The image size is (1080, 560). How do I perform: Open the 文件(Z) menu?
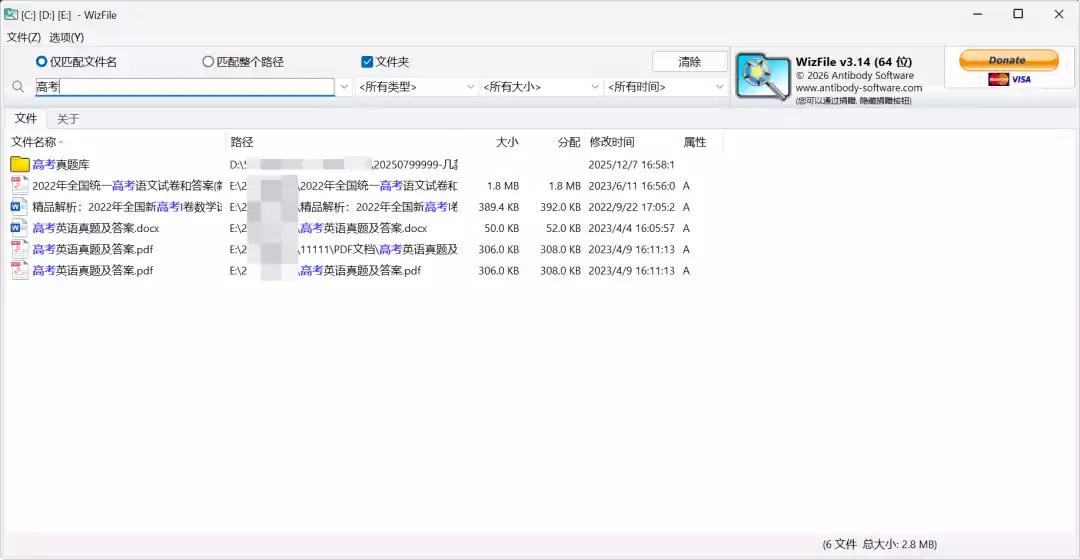coord(23,37)
